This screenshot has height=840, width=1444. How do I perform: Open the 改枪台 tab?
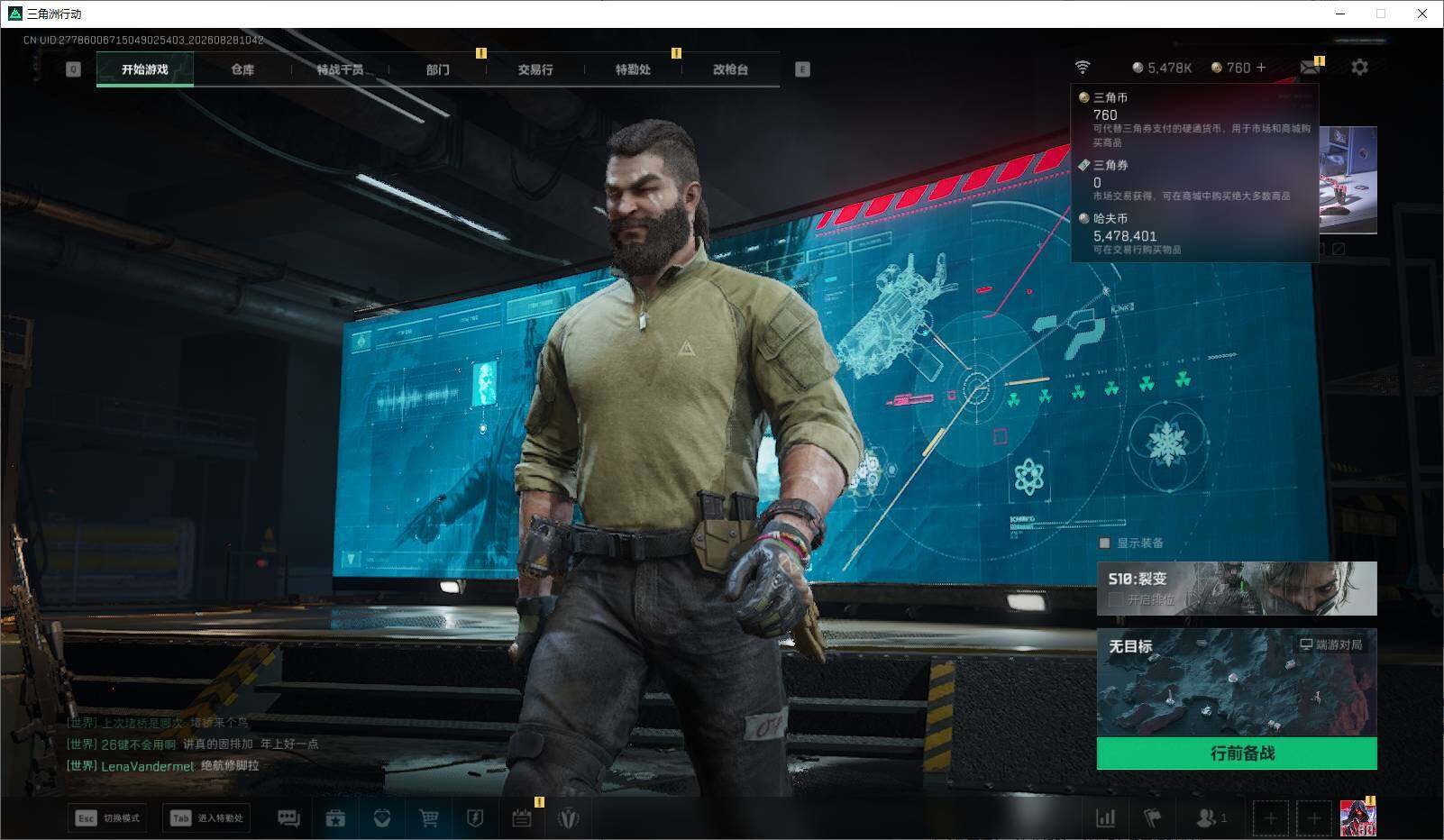click(x=730, y=69)
